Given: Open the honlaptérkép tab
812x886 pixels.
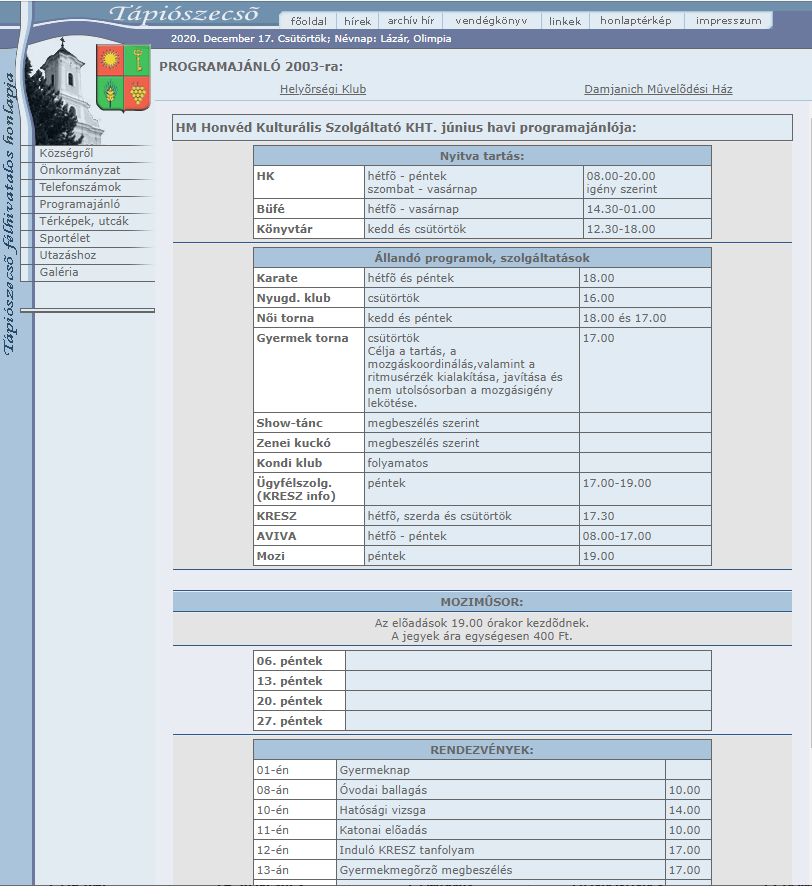Looking at the screenshot, I should point(635,21).
